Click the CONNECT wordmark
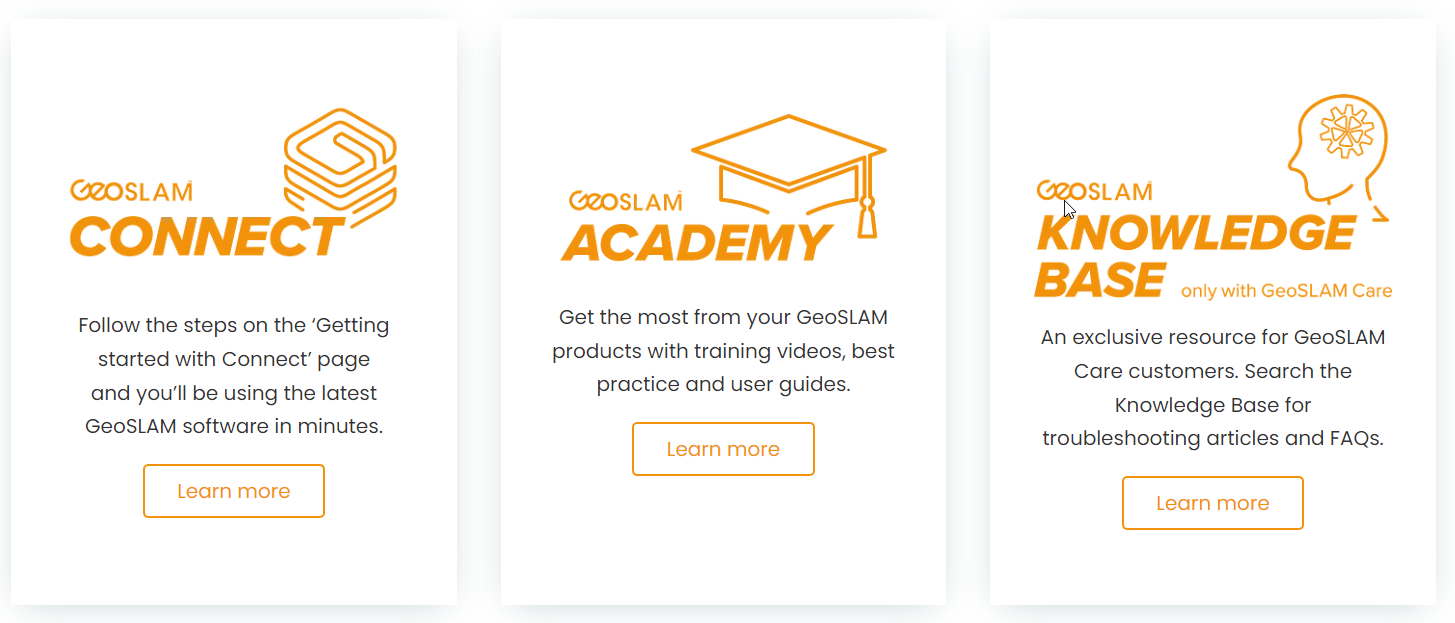1455x623 pixels. pyautogui.click(x=207, y=237)
